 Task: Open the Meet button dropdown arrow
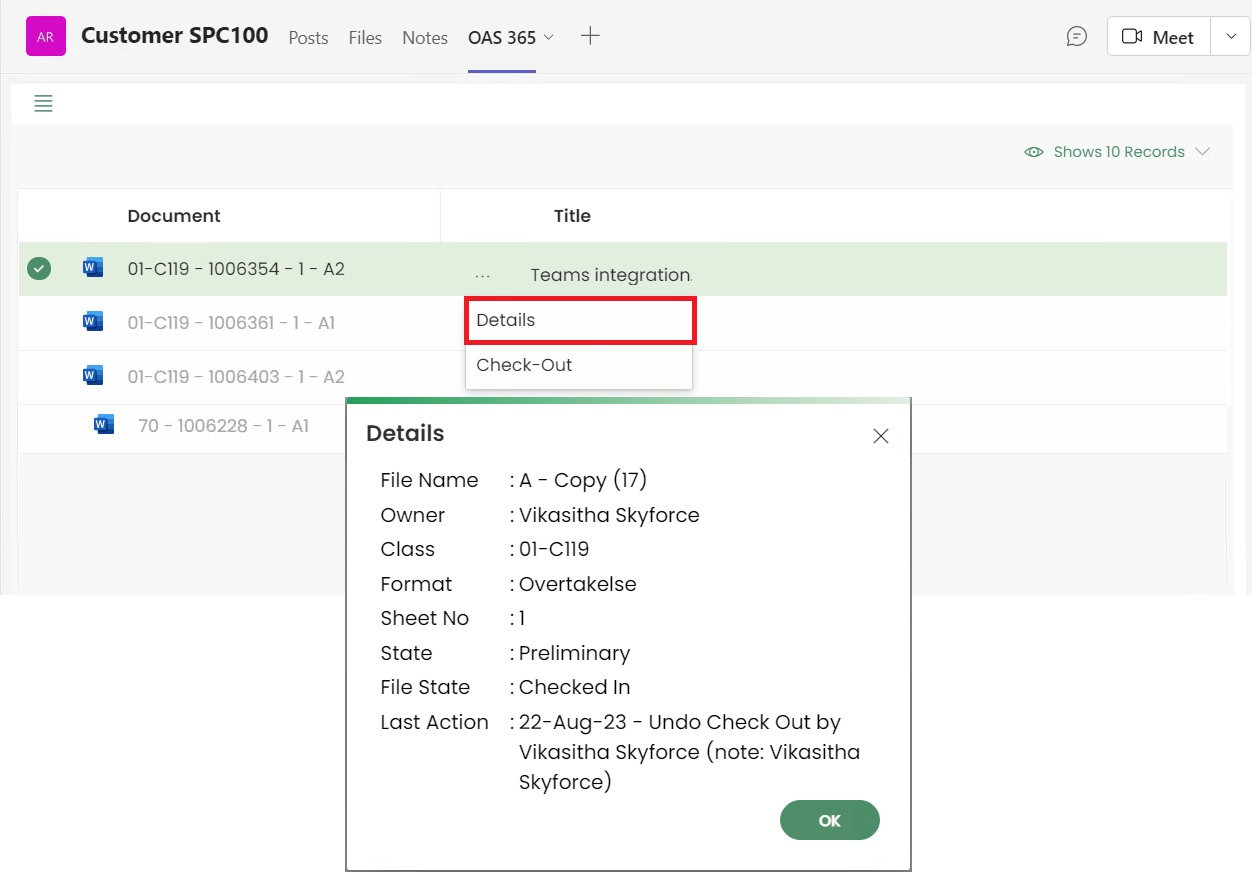click(1230, 37)
